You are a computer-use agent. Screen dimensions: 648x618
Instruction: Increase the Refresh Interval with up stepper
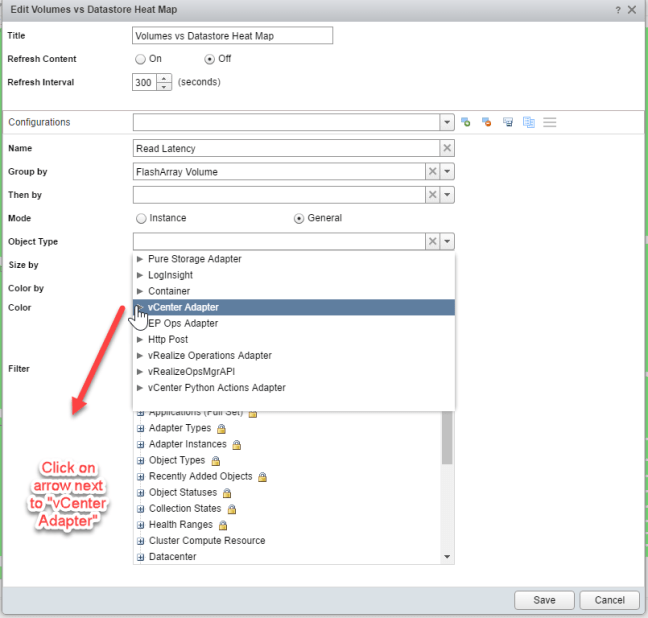click(x=165, y=78)
